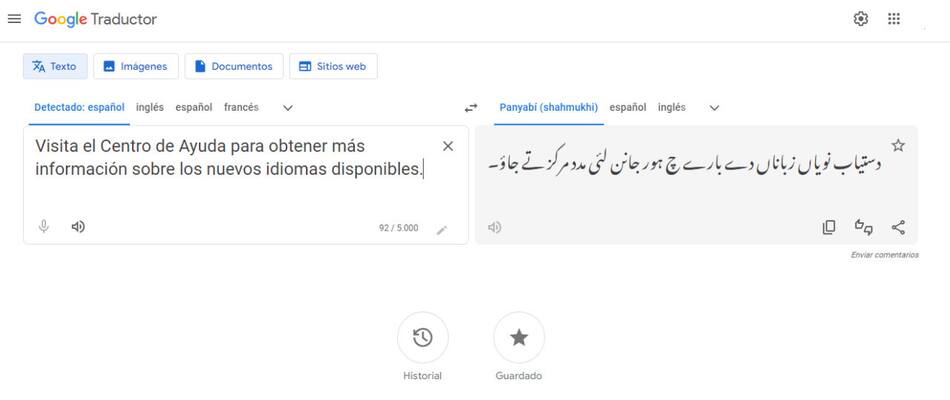Viewport: 950px width, 400px height.
Task: Expand target language list chevron
Action: [x=714, y=108]
